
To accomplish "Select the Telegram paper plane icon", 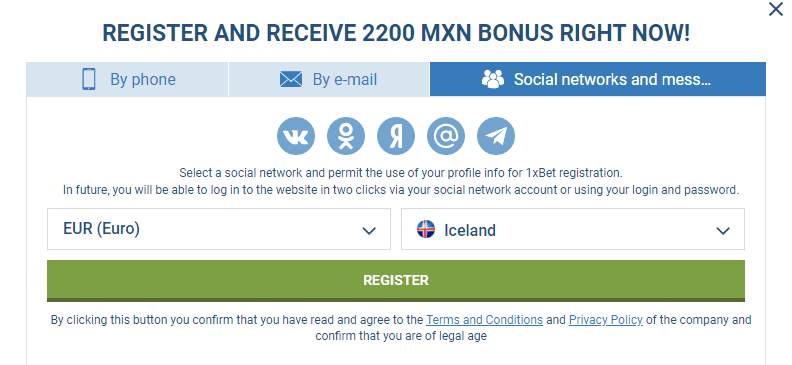I will [496, 136].
